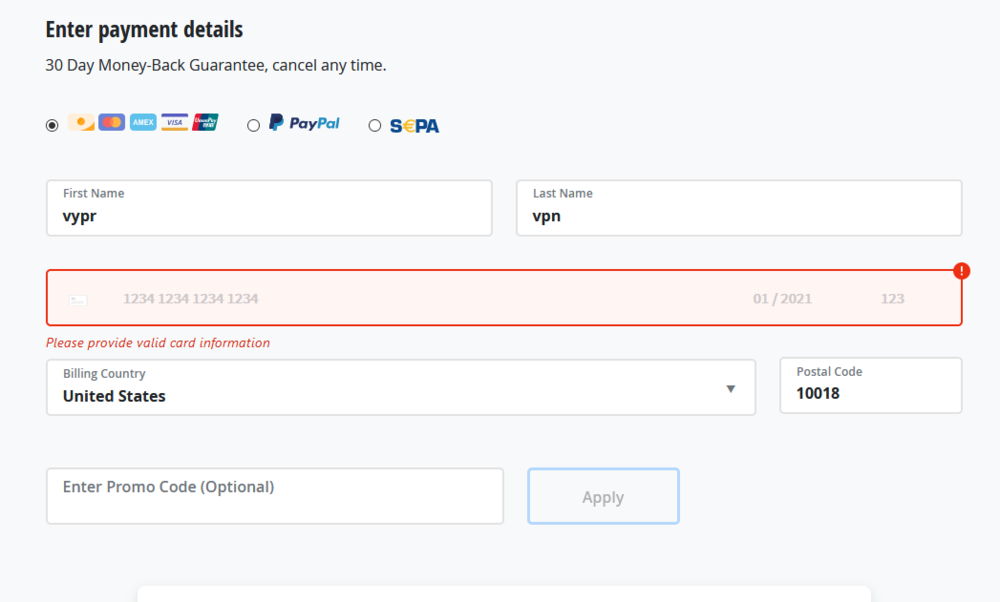Click the red card error alert icon
Image resolution: width=1000 pixels, height=602 pixels.
coord(961,271)
